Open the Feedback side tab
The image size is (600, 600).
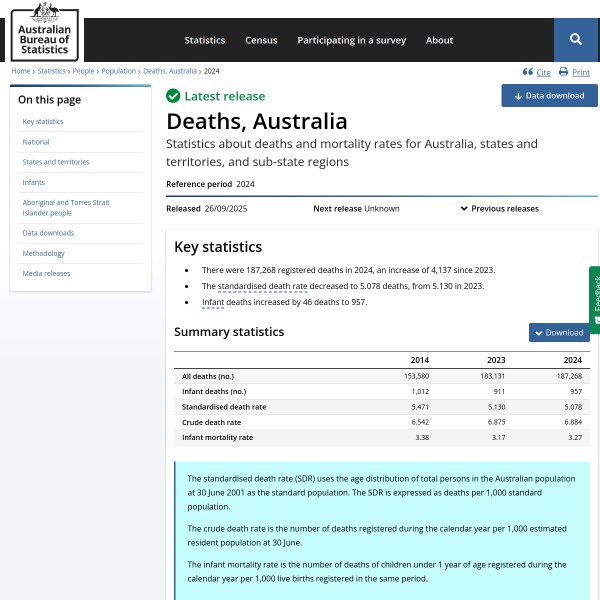594,299
